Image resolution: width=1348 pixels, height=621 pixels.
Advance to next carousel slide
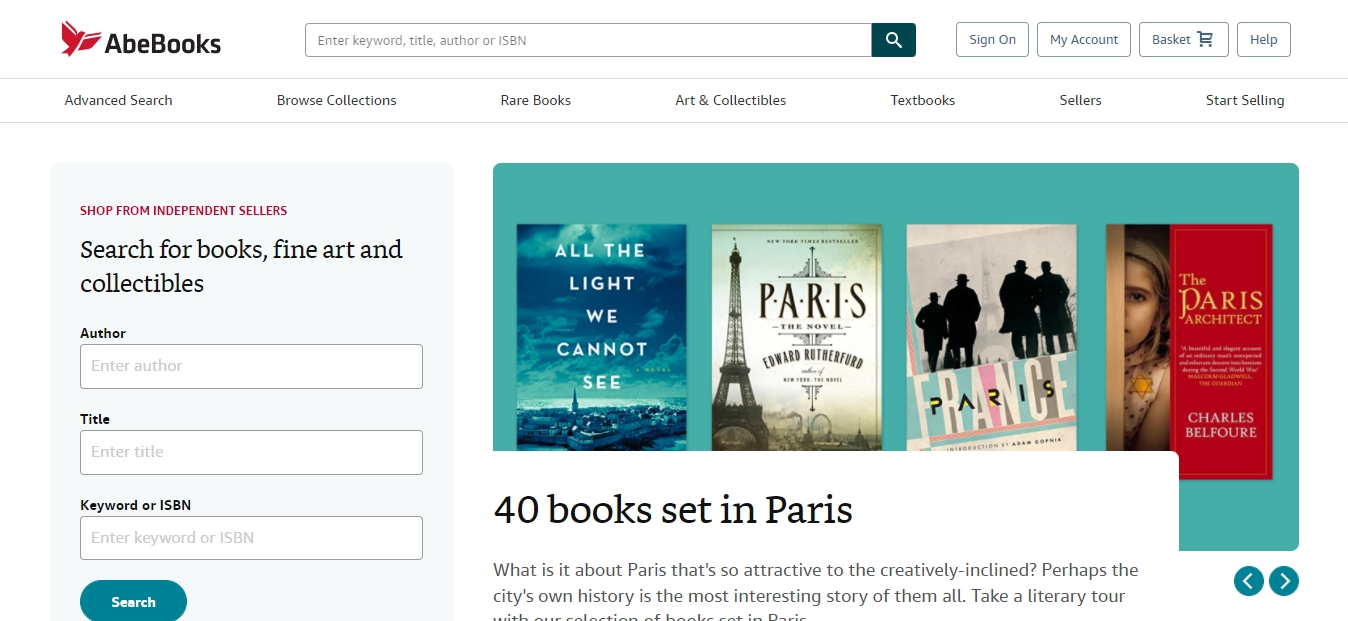click(x=1284, y=581)
